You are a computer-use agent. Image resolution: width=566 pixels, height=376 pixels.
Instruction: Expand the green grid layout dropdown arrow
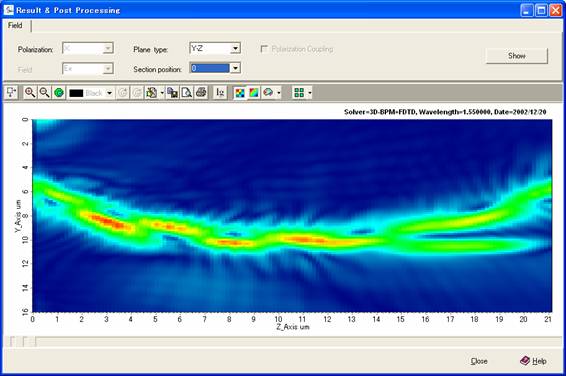pyautogui.click(x=310, y=93)
